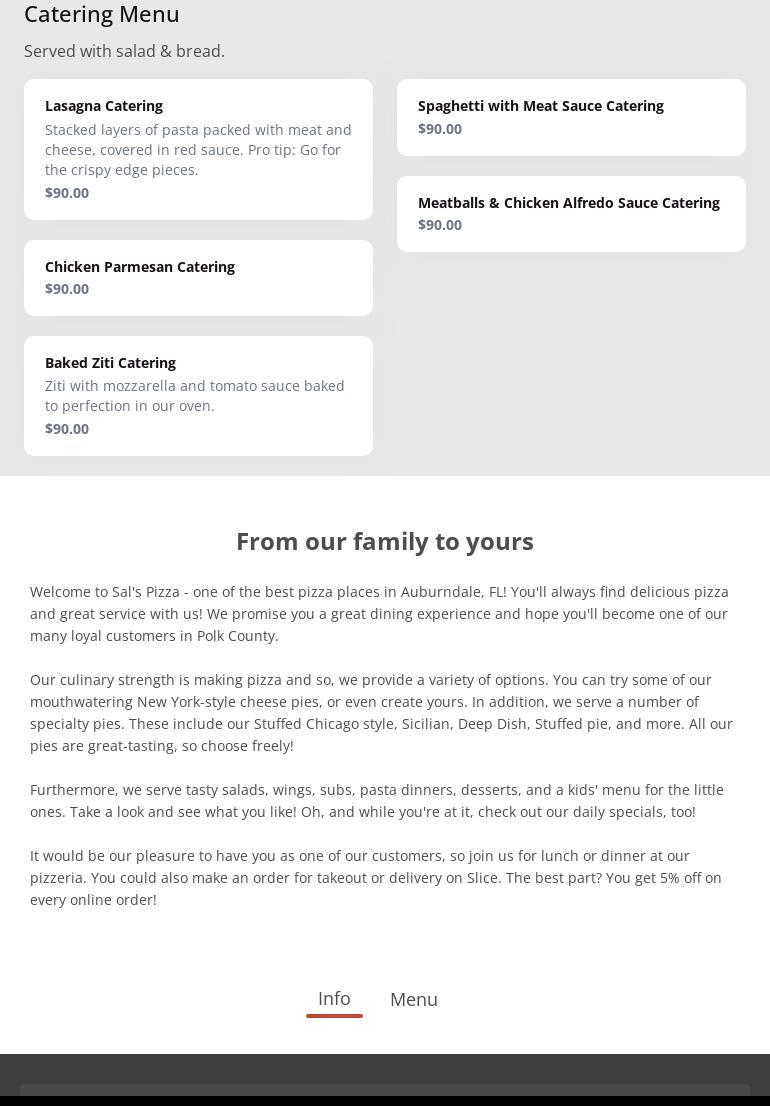Click the 'Our culinary strength' paragraph
The image size is (770, 1106).
click(380, 712)
